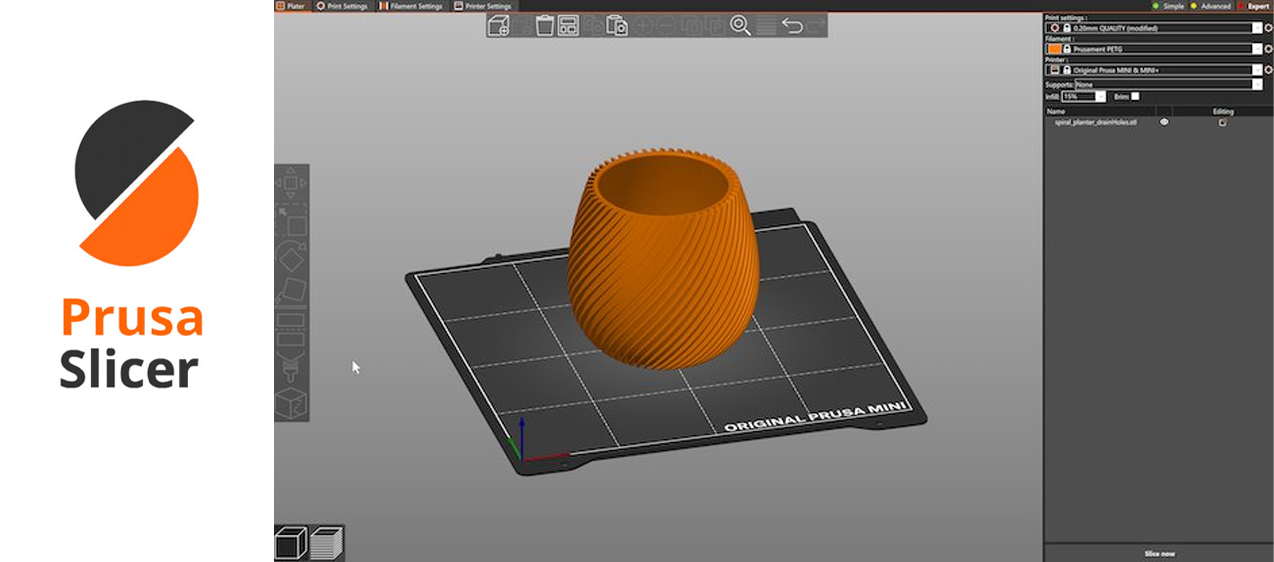Switch to the Print Settings tab
Screen dimensions: 1274x562
[342, 6]
